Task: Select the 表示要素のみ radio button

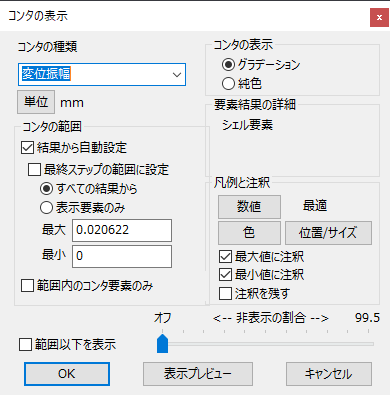Action: tap(46, 208)
